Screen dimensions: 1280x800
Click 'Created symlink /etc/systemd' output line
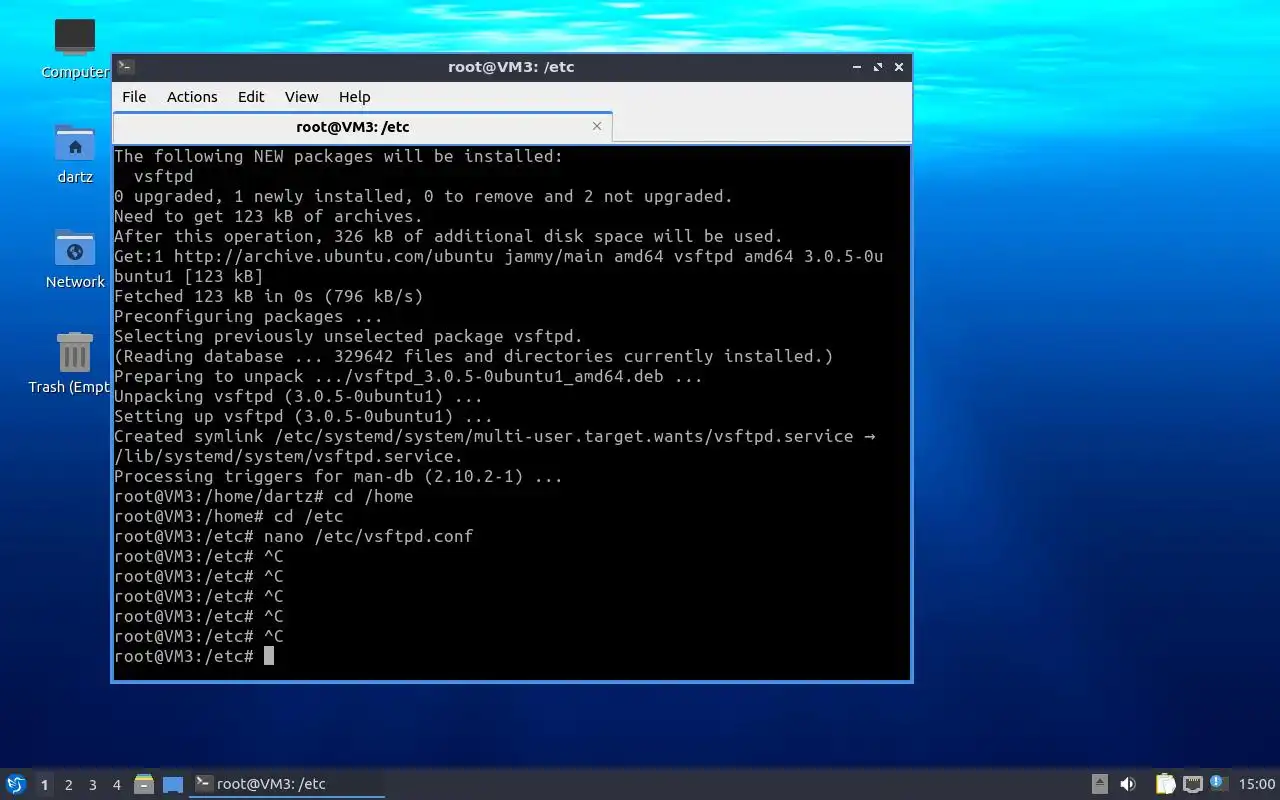click(495, 446)
